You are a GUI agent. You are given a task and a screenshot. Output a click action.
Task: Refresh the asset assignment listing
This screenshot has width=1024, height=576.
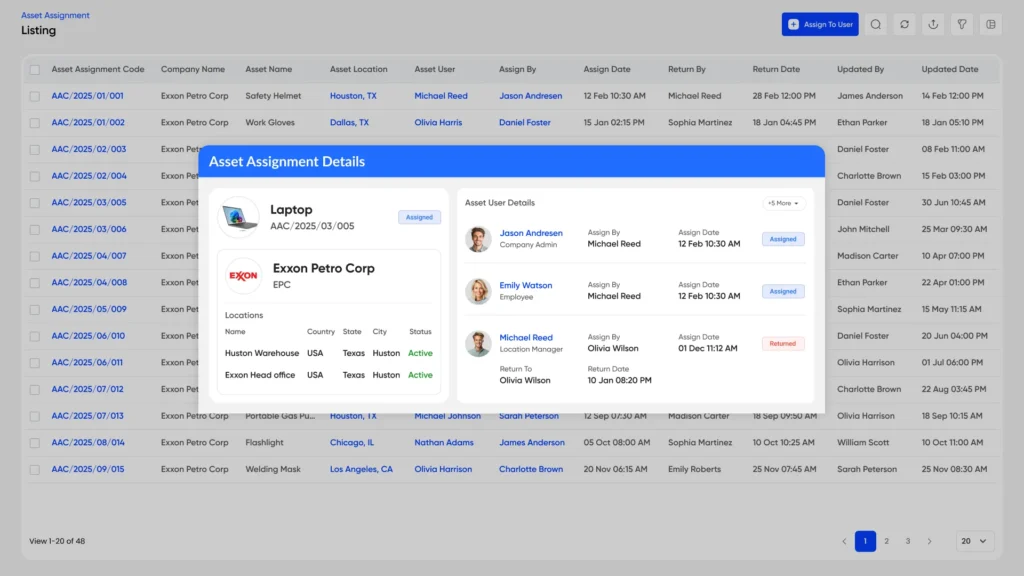(904, 25)
